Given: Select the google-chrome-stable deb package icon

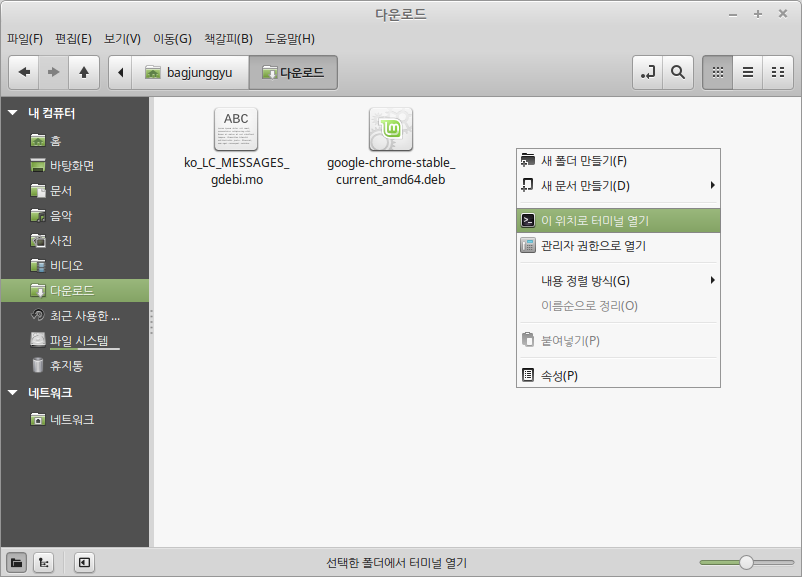Looking at the screenshot, I should [x=391, y=129].
